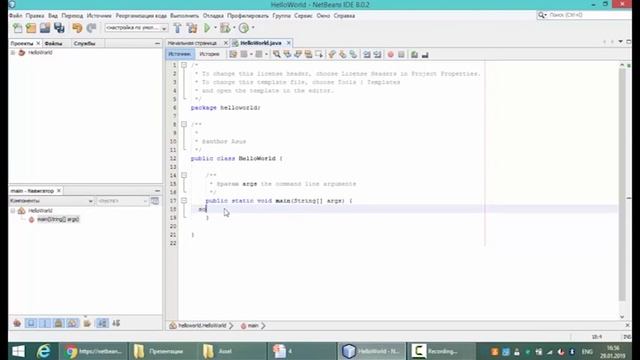Open the Компоненты dropdown in Navigator

click(x=51, y=201)
